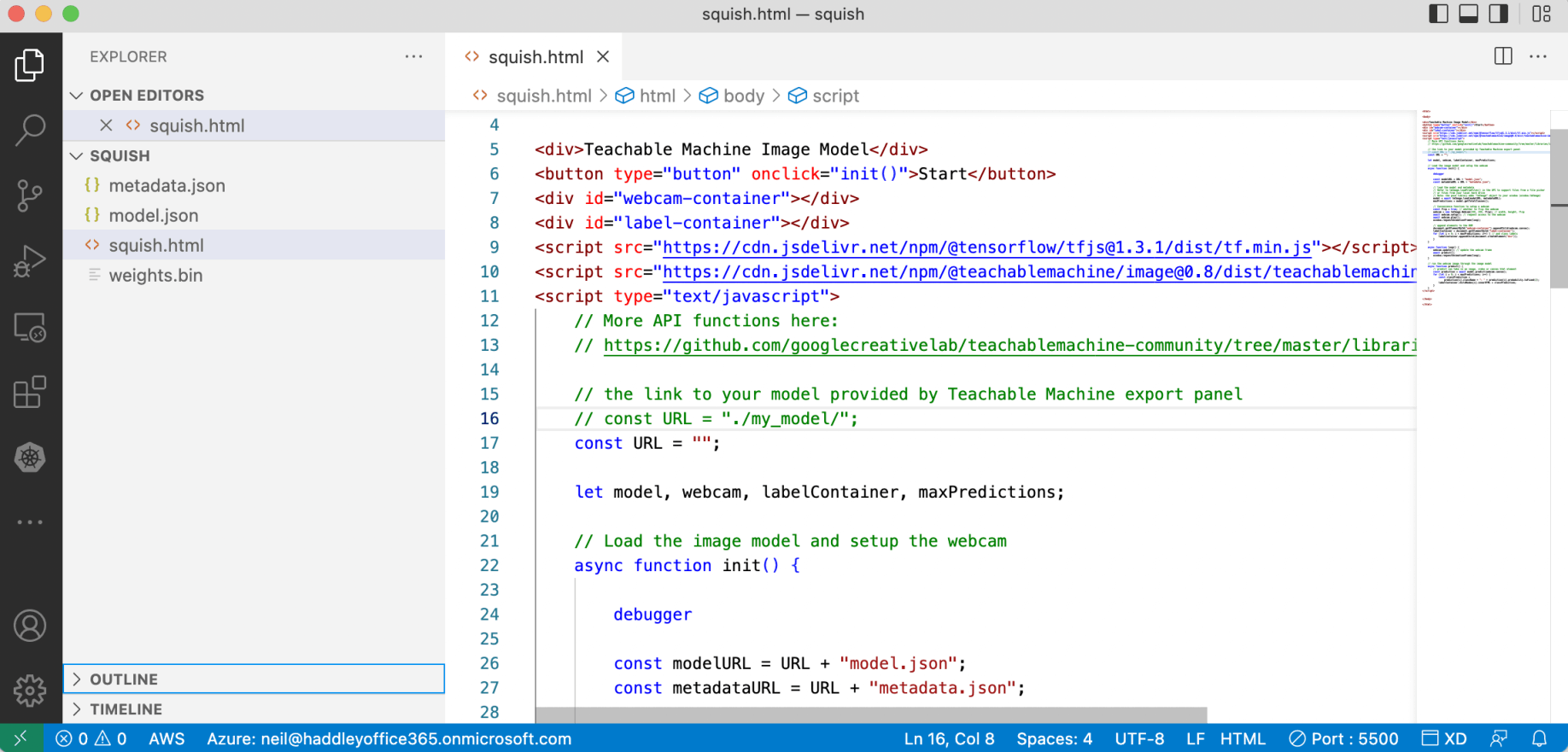Open metadata.json in the explorer
The image size is (1568, 752).
click(x=167, y=185)
